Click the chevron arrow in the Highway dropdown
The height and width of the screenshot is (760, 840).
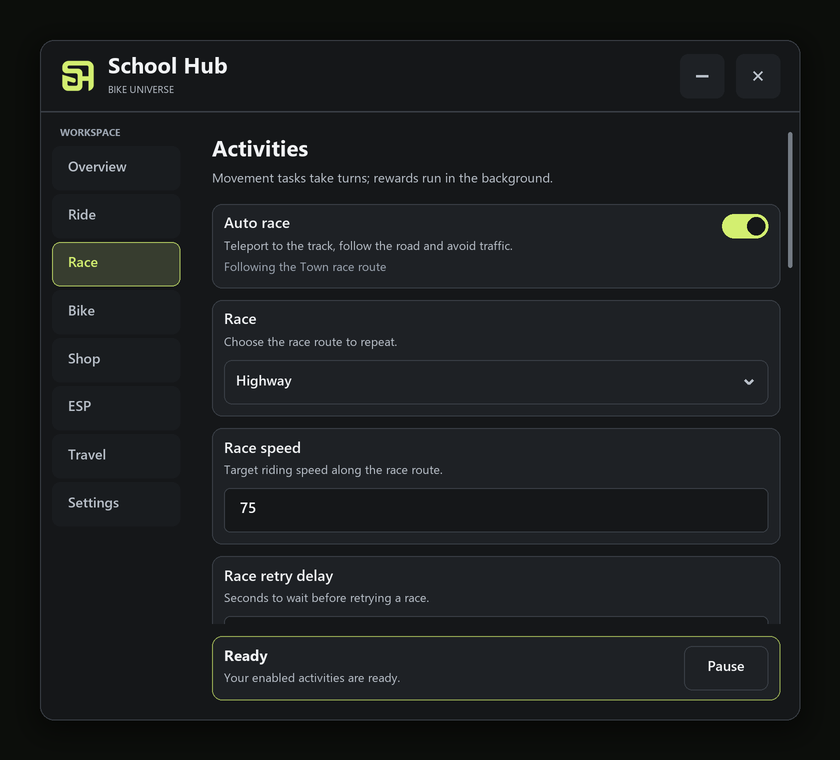748,382
